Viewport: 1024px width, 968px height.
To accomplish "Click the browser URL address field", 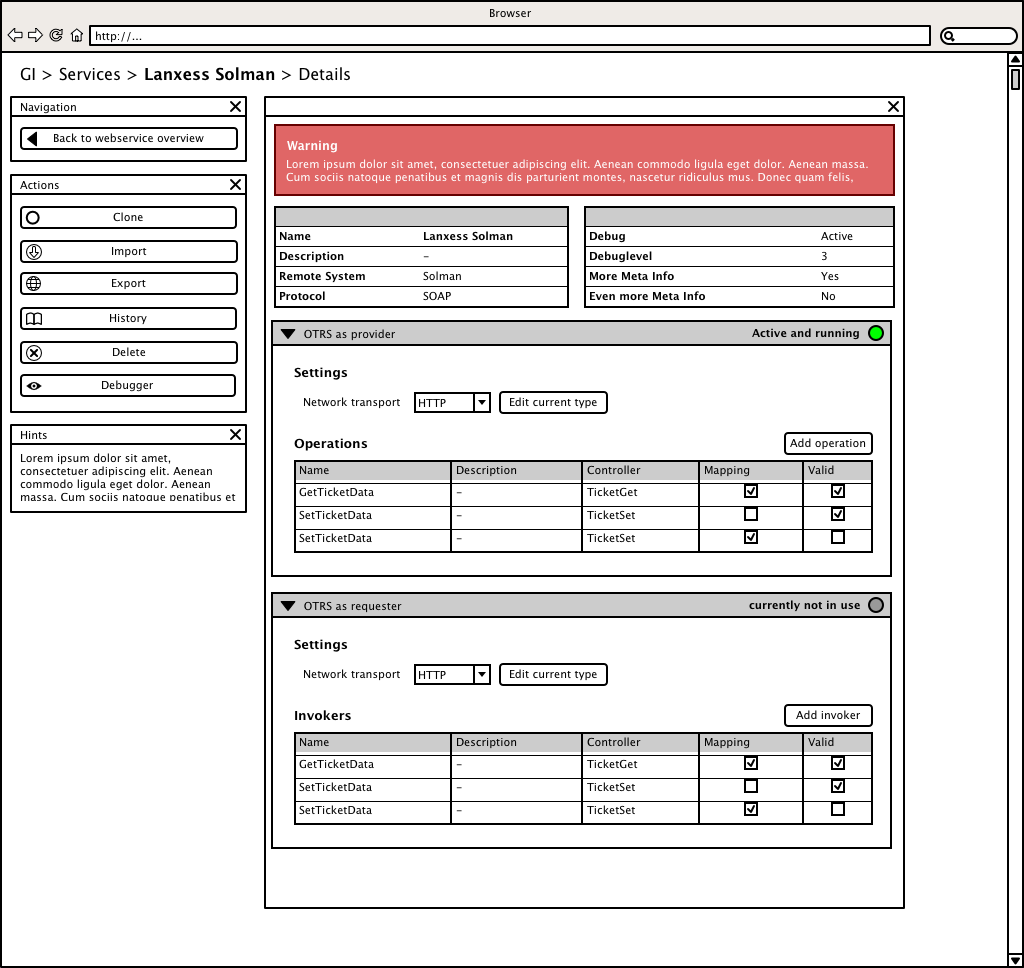I will tap(510, 36).
